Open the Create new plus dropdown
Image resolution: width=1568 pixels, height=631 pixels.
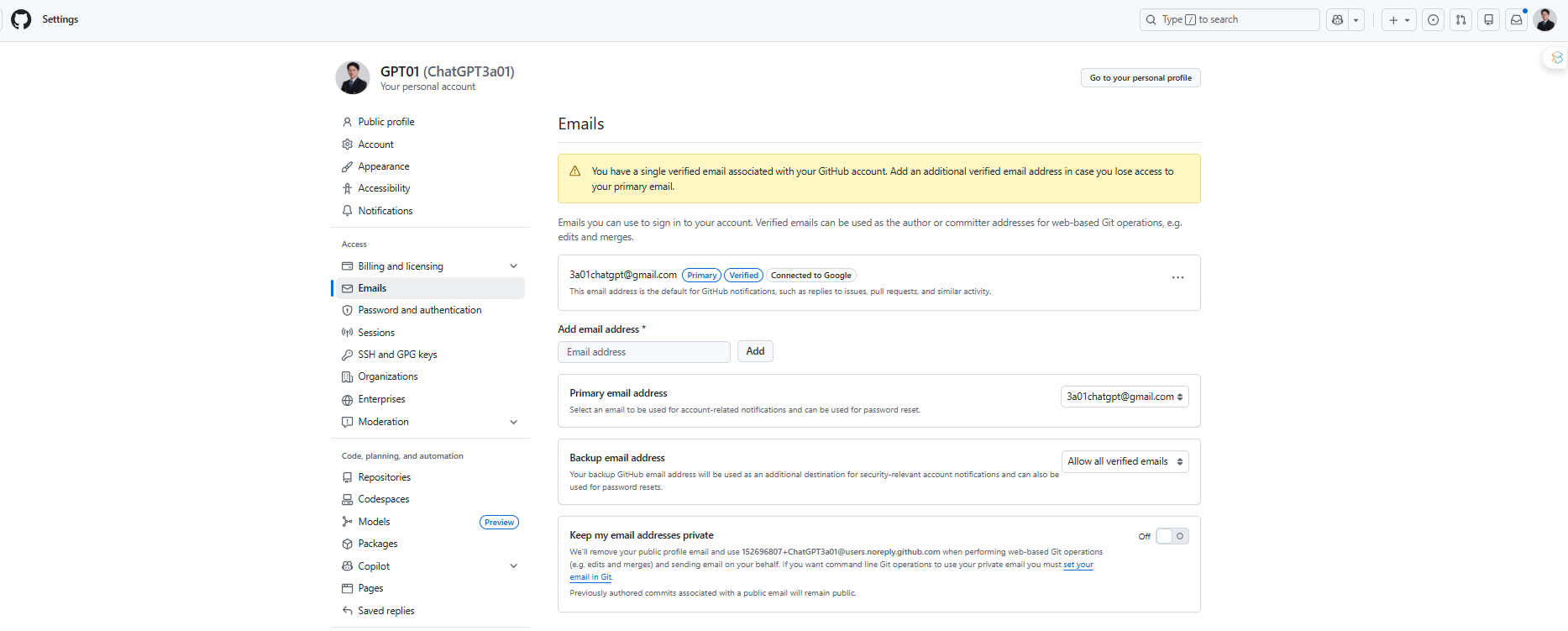tap(1398, 20)
